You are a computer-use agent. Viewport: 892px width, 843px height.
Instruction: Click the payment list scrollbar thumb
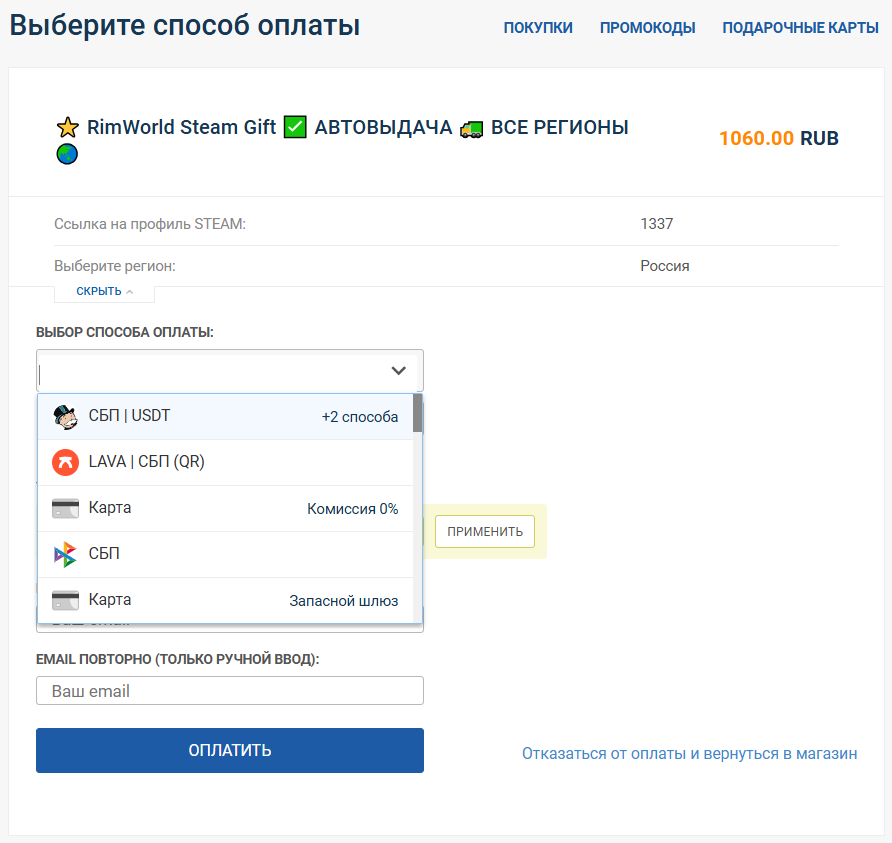418,414
